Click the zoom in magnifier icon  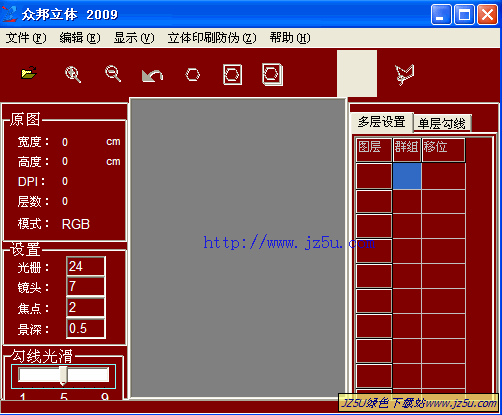point(73,74)
